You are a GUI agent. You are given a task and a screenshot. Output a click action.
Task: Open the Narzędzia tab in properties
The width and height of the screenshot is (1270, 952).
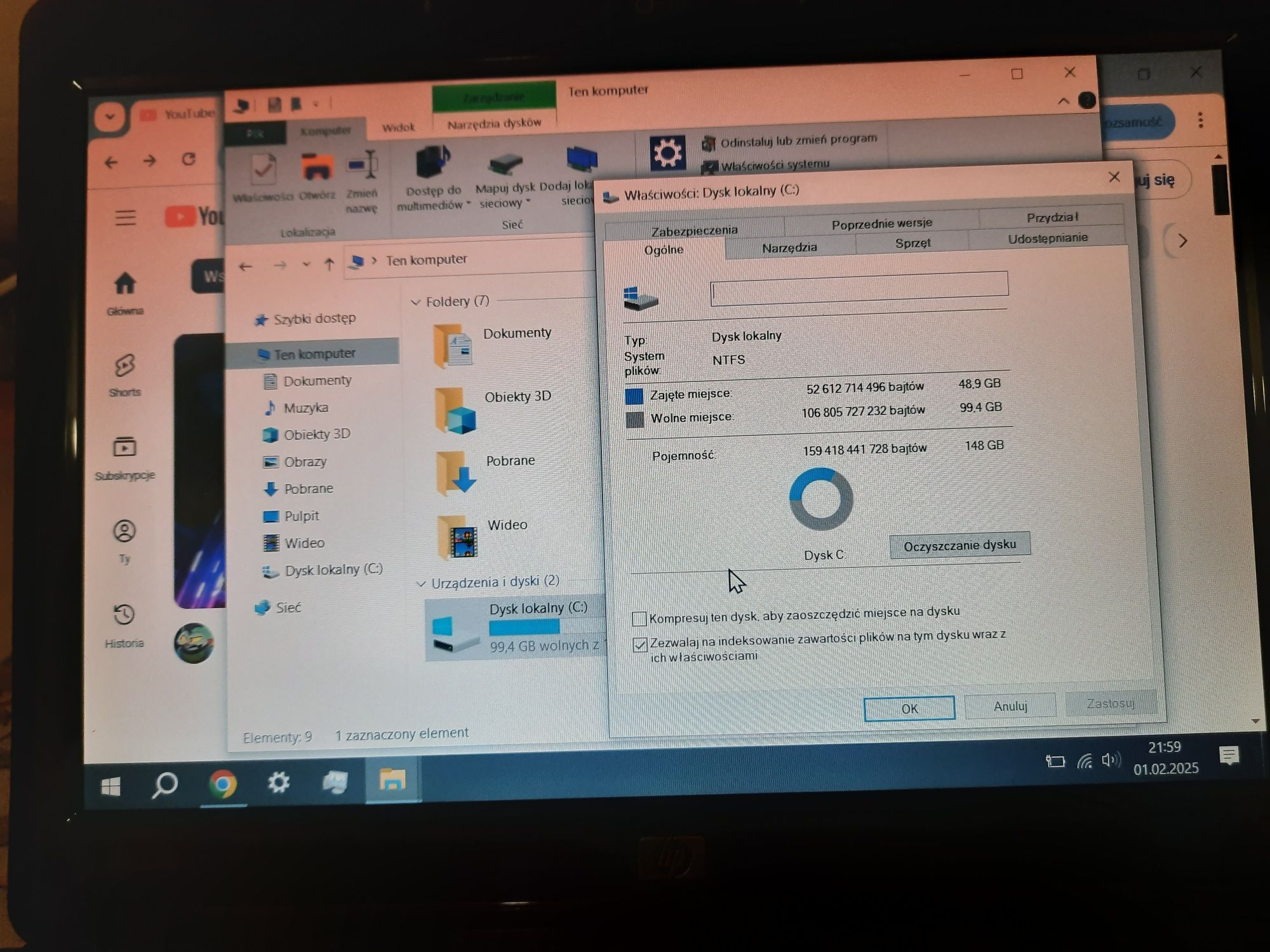(x=789, y=248)
